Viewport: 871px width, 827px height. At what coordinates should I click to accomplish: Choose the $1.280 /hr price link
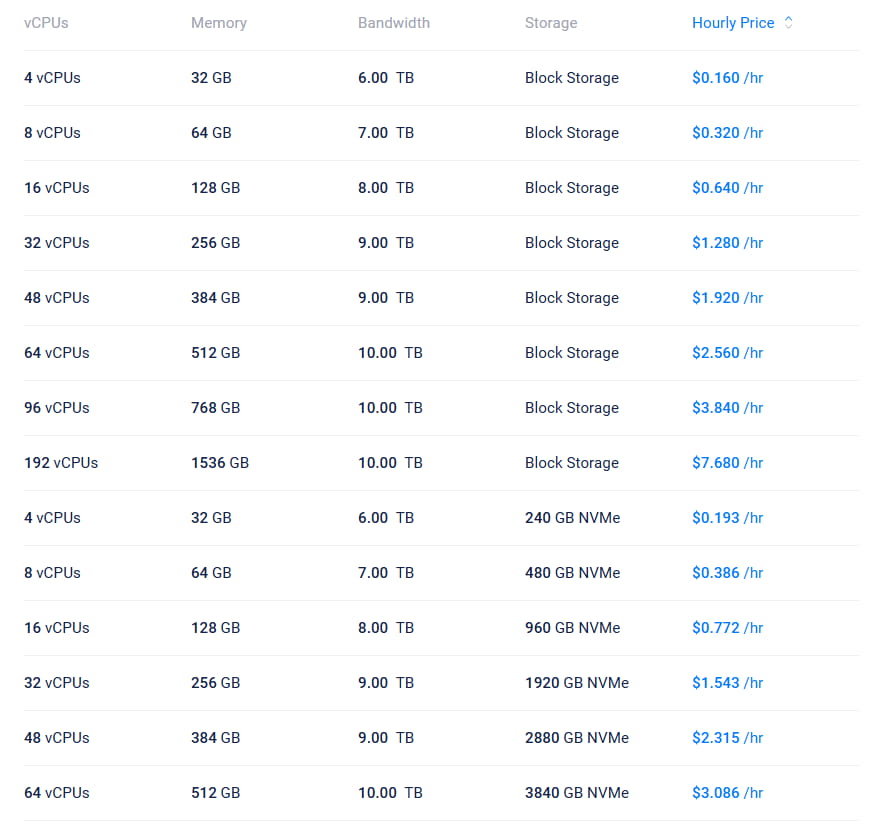727,243
